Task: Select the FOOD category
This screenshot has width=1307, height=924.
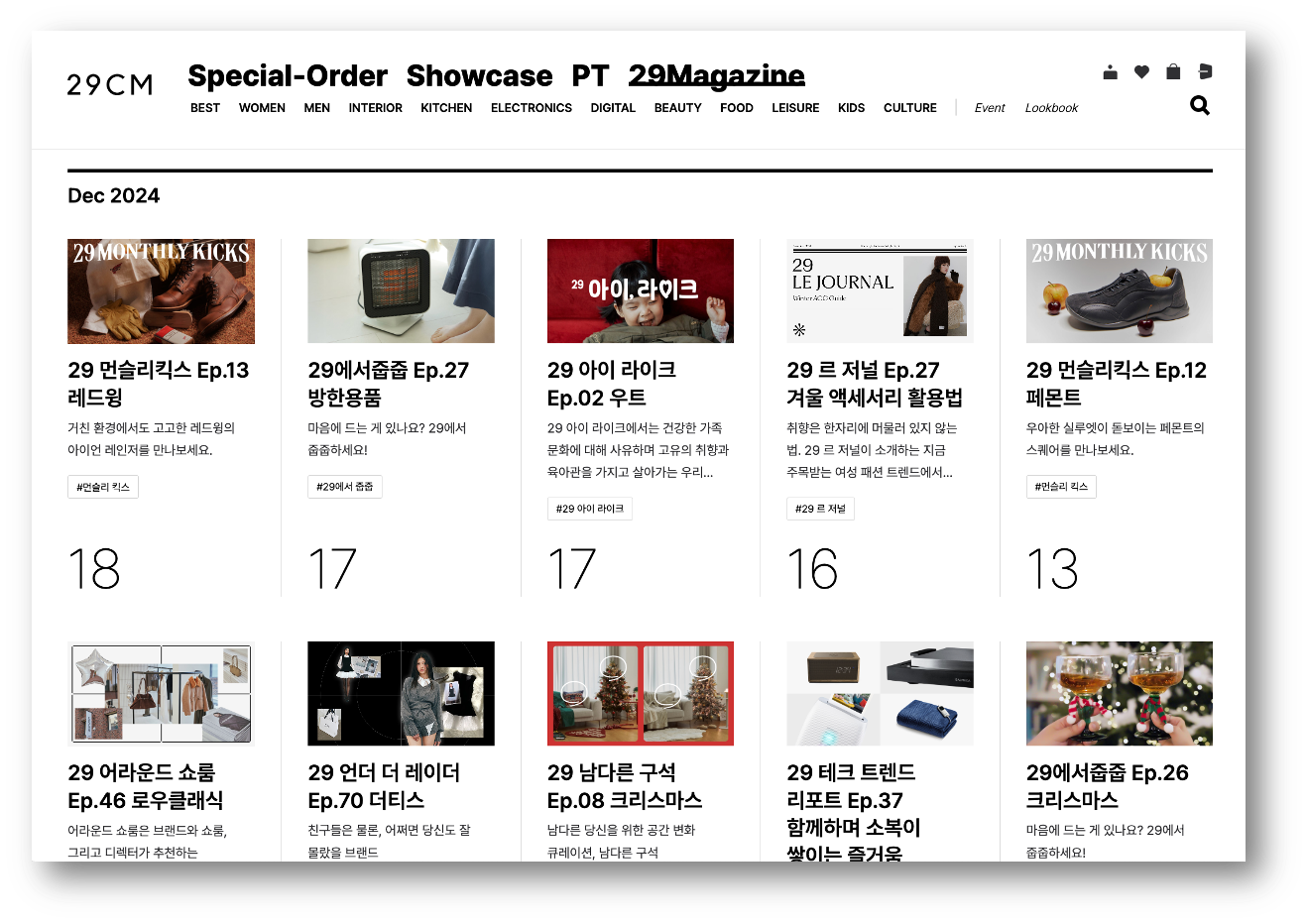Action: click(x=737, y=108)
